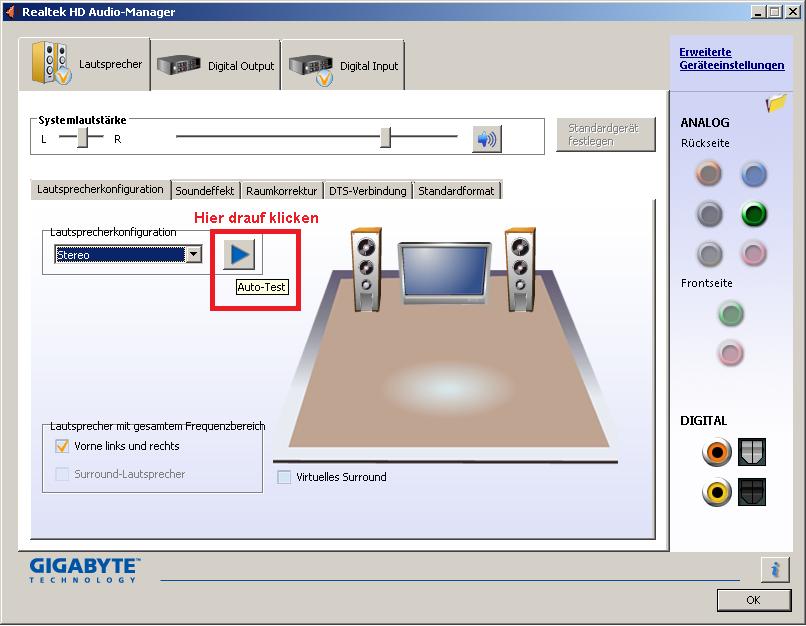This screenshot has height=626, width=806.
Task: Open the yellow folder connector settings icon
Action: pyautogui.click(x=776, y=103)
